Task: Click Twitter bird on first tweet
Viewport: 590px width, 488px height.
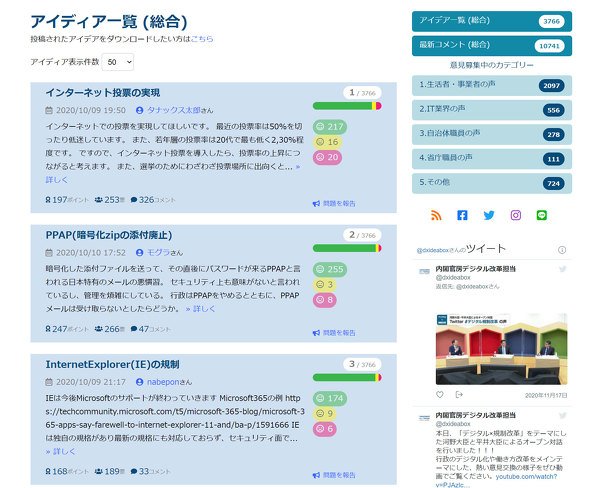Action: tap(563, 269)
